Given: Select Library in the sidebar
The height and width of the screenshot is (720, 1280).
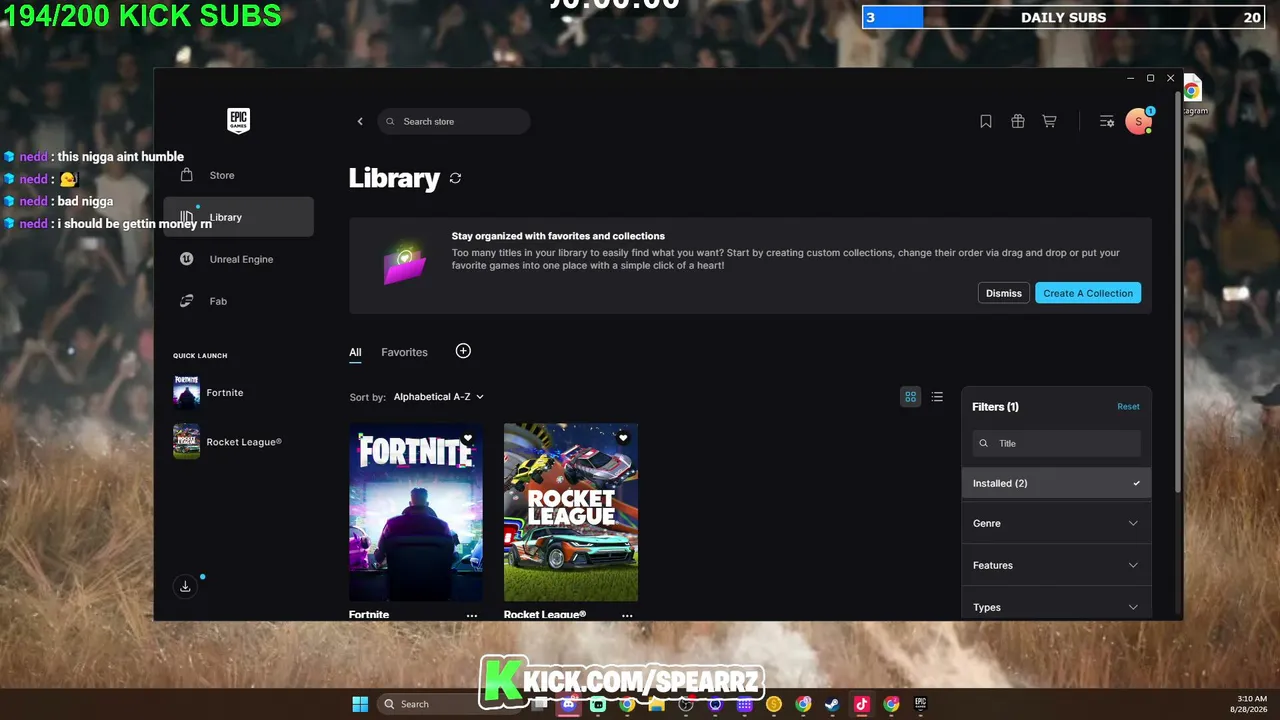Looking at the screenshot, I should [238, 217].
